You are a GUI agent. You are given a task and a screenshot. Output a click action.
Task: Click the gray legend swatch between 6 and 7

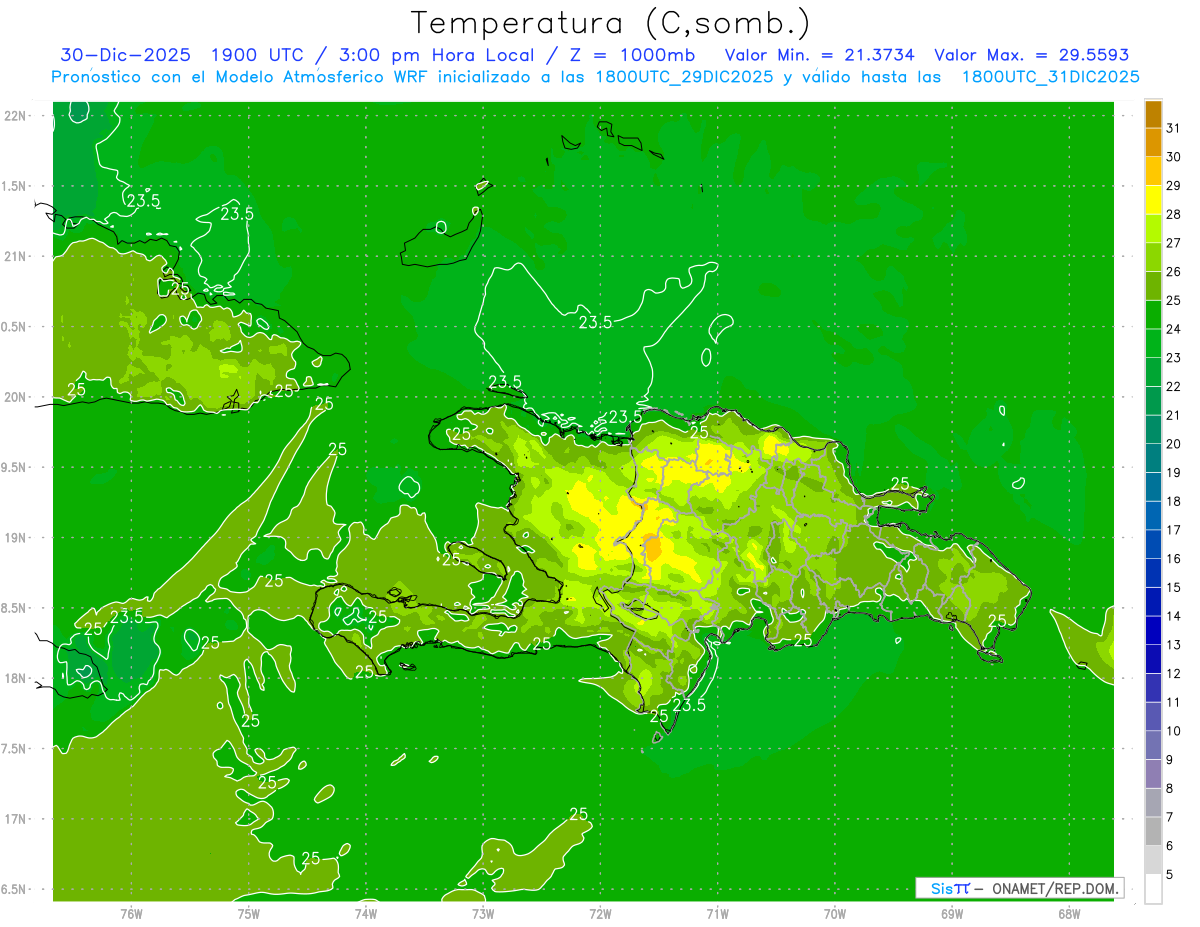pyautogui.click(x=1153, y=832)
